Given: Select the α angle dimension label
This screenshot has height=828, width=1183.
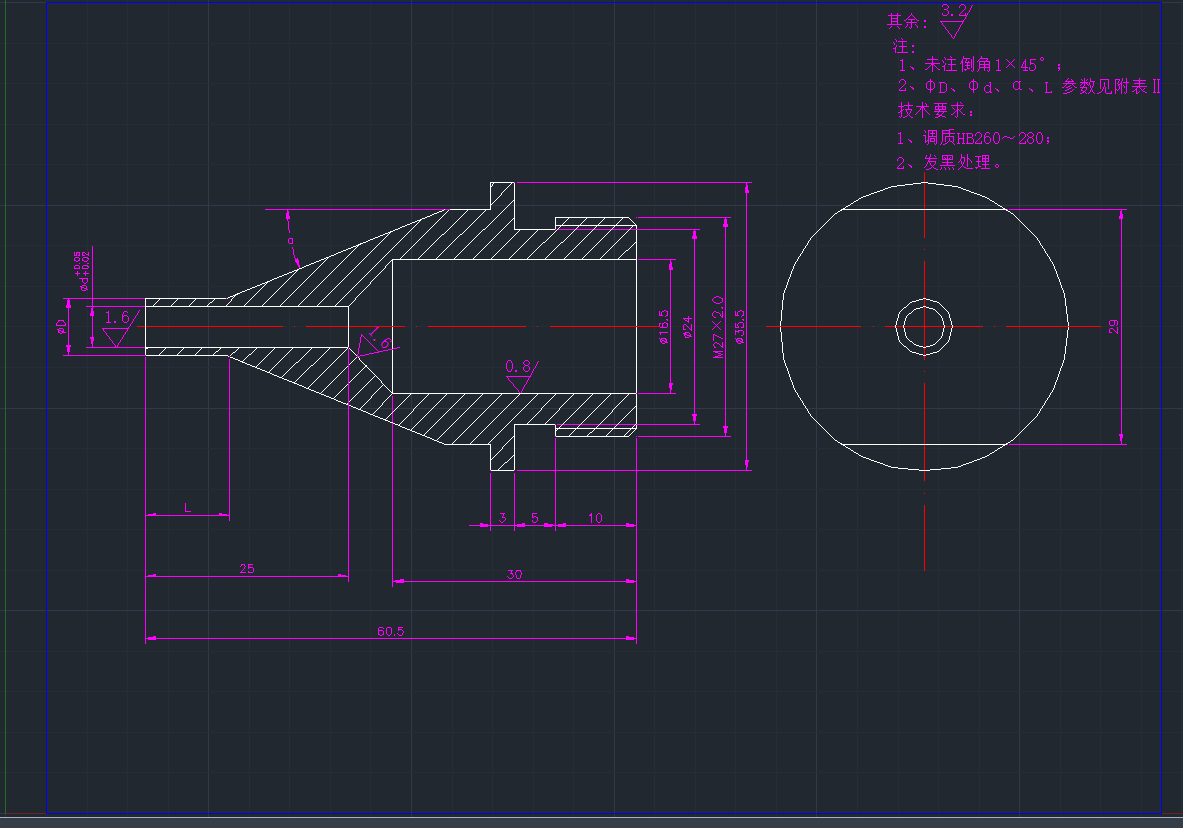Looking at the screenshot, I should pos(291,241).
